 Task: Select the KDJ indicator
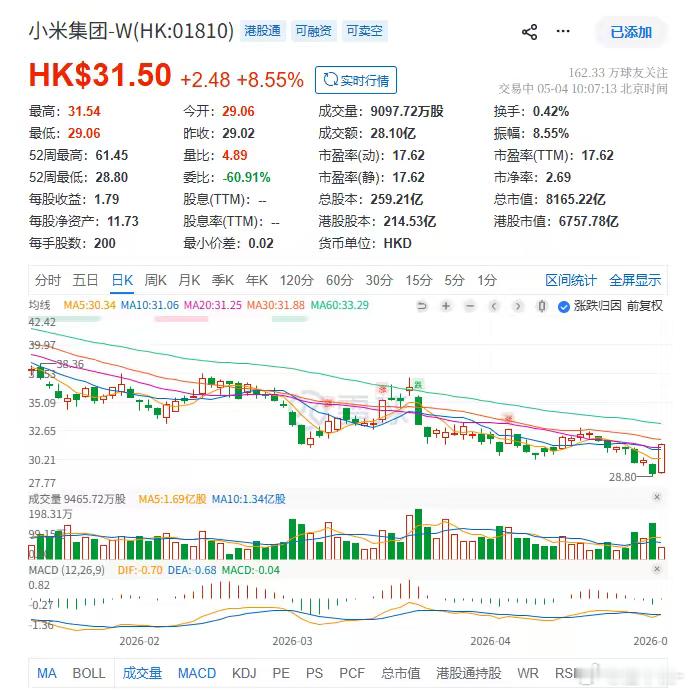tap(244, 673)
